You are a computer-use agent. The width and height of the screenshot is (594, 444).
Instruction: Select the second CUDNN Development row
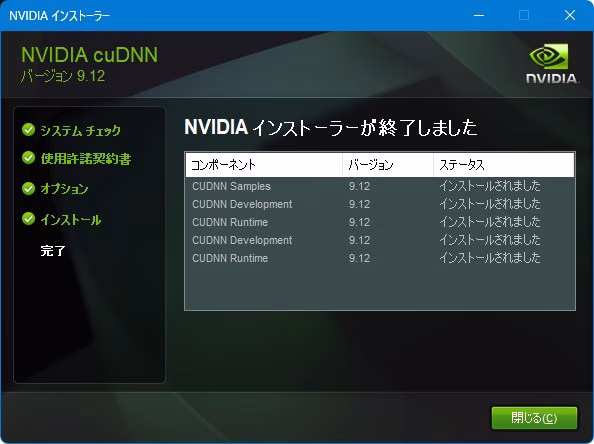(x=380, y=240)
